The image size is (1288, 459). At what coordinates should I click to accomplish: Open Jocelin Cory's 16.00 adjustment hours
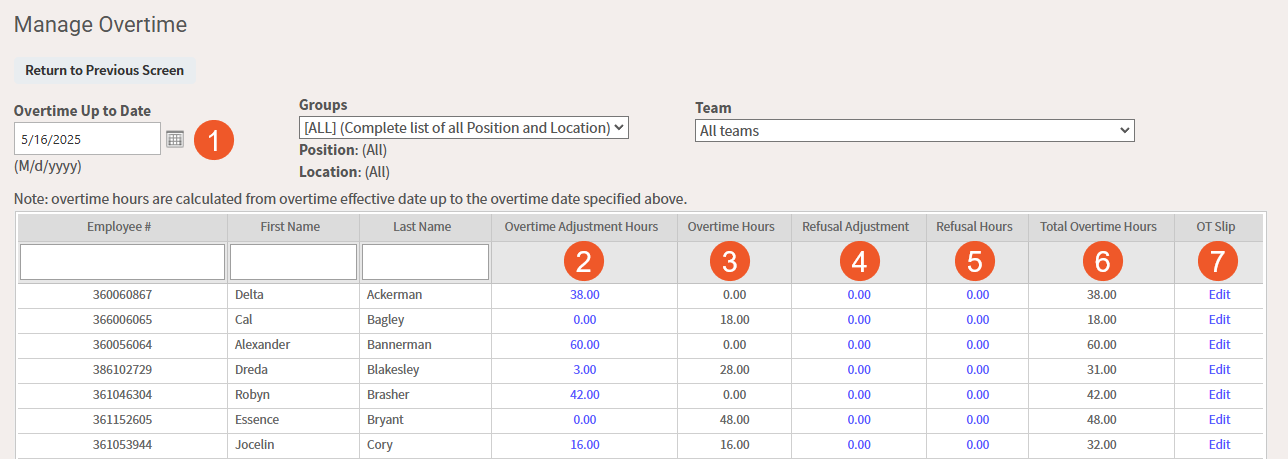click(585, 445)
